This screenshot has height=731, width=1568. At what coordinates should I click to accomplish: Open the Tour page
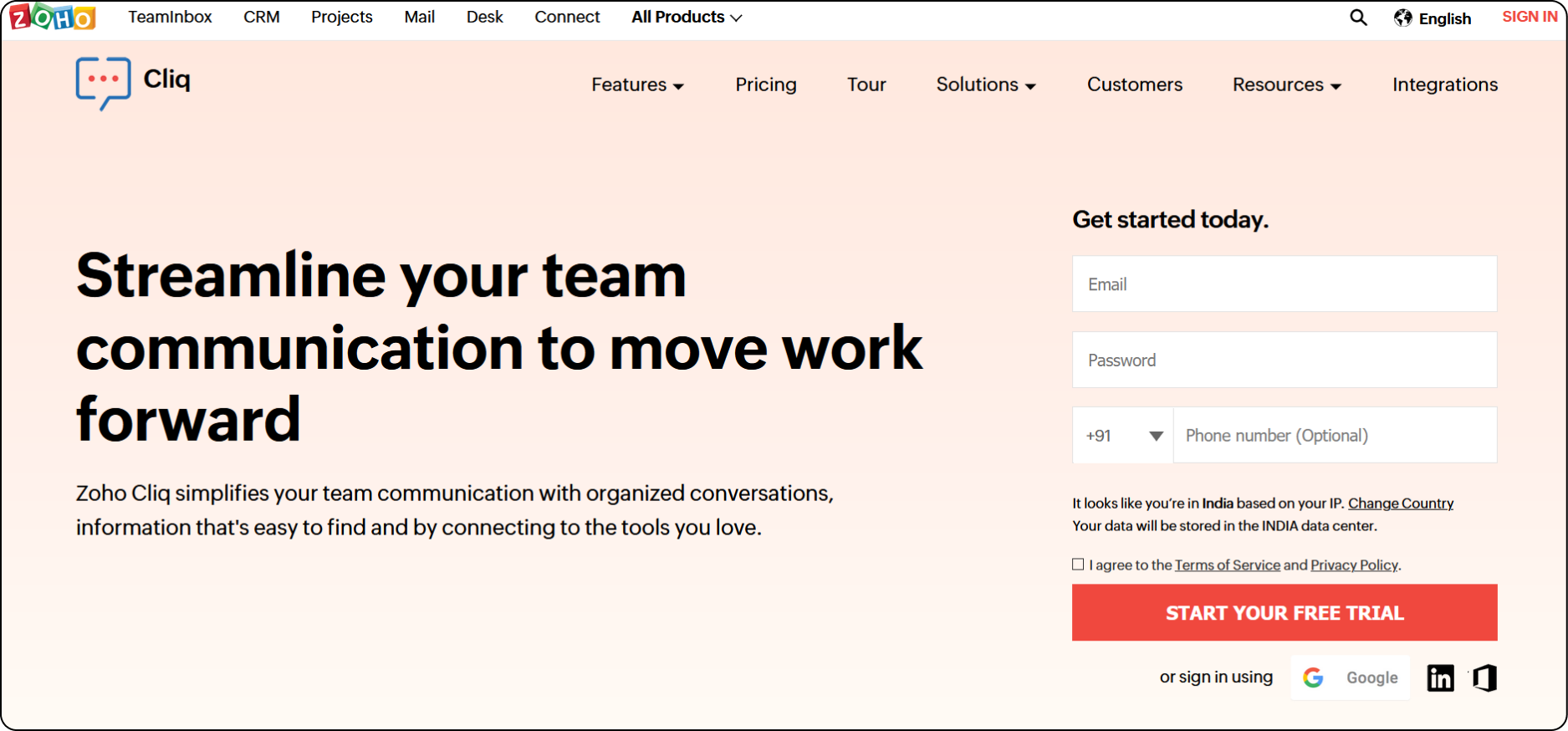tap(866, 84)
